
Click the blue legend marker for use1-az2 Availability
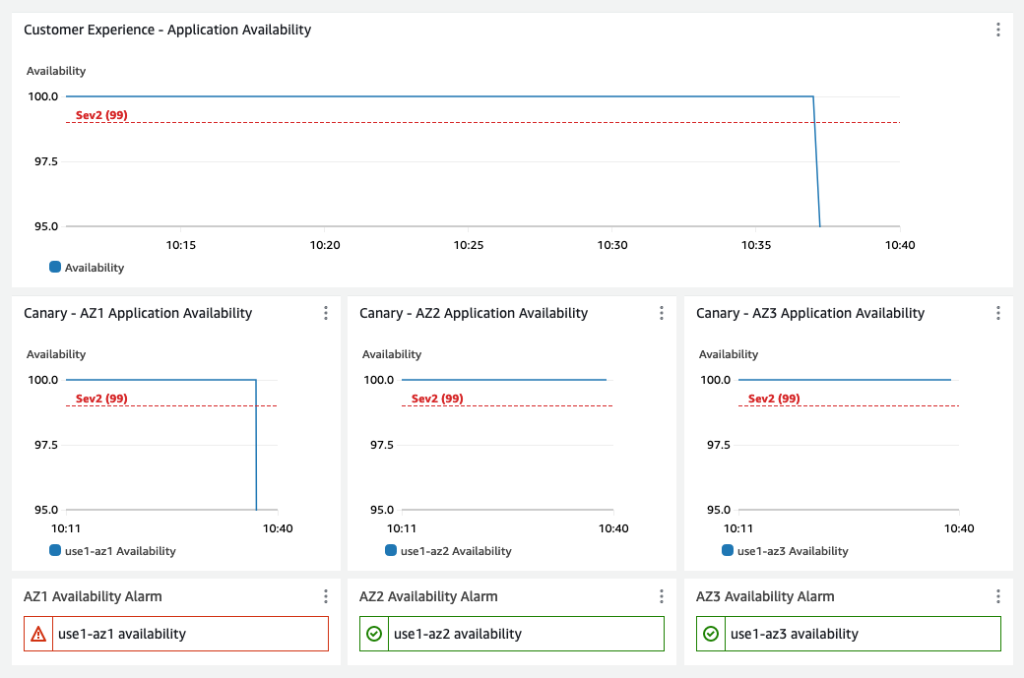pyautogui.click(x=393, y=551)
